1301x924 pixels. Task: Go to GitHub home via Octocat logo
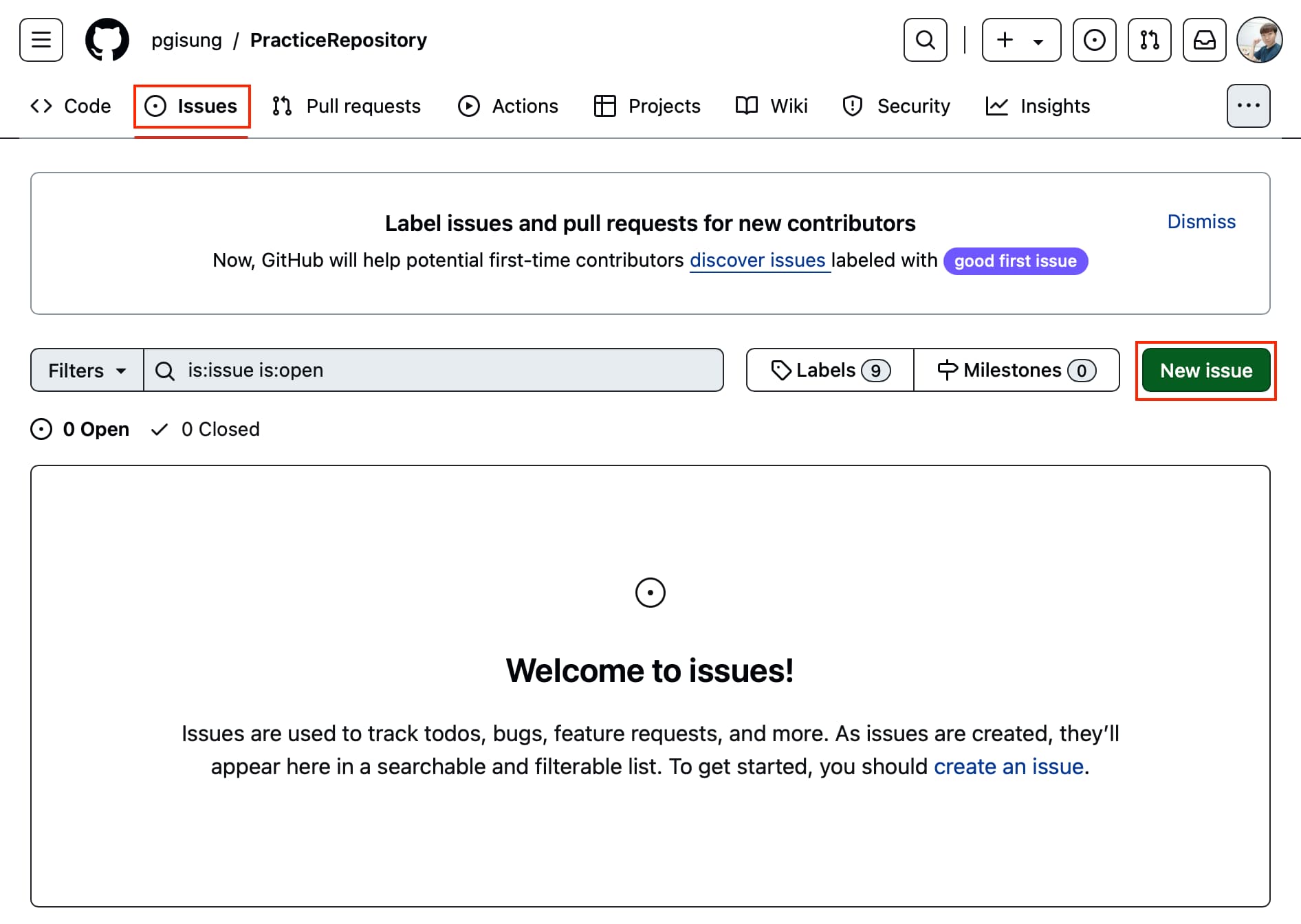(x=107, y=40)
